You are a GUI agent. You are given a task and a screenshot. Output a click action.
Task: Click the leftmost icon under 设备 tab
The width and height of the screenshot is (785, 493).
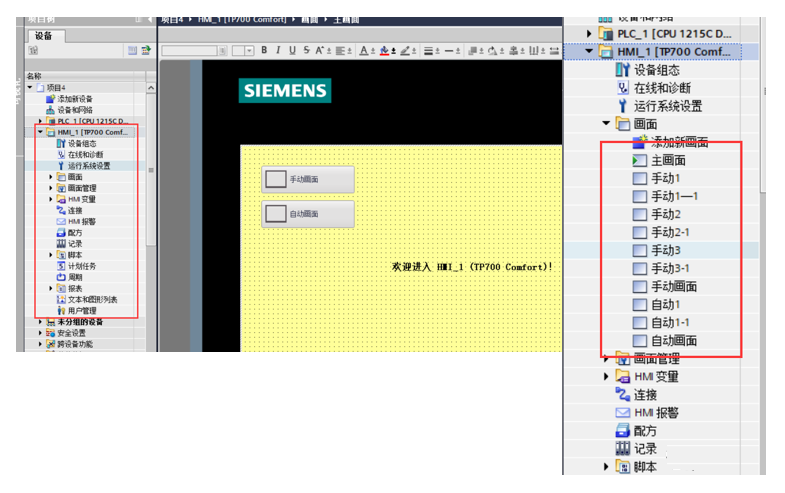coord(33,50)
